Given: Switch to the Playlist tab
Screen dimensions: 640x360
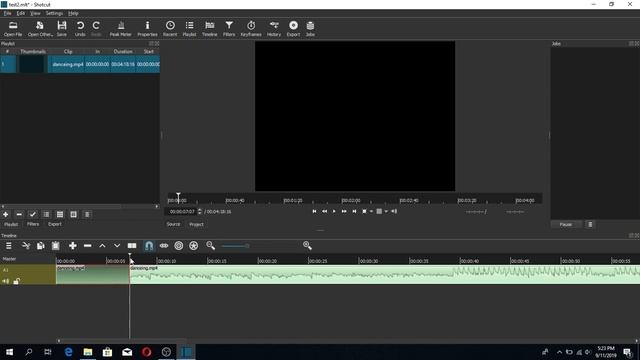Looking at the screenshot, I should coord(11,224).
